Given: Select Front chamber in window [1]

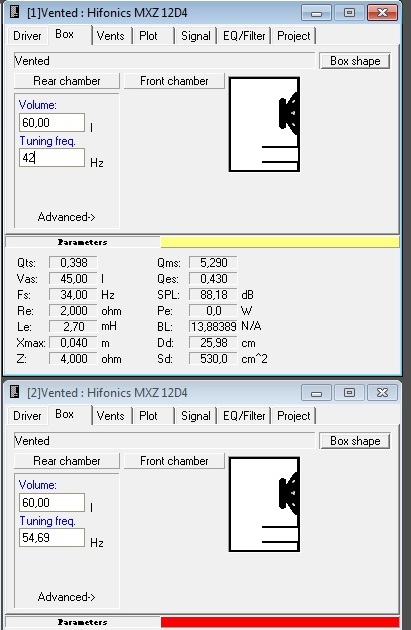Looking at the screenshot, I should [x=174, y=81].
